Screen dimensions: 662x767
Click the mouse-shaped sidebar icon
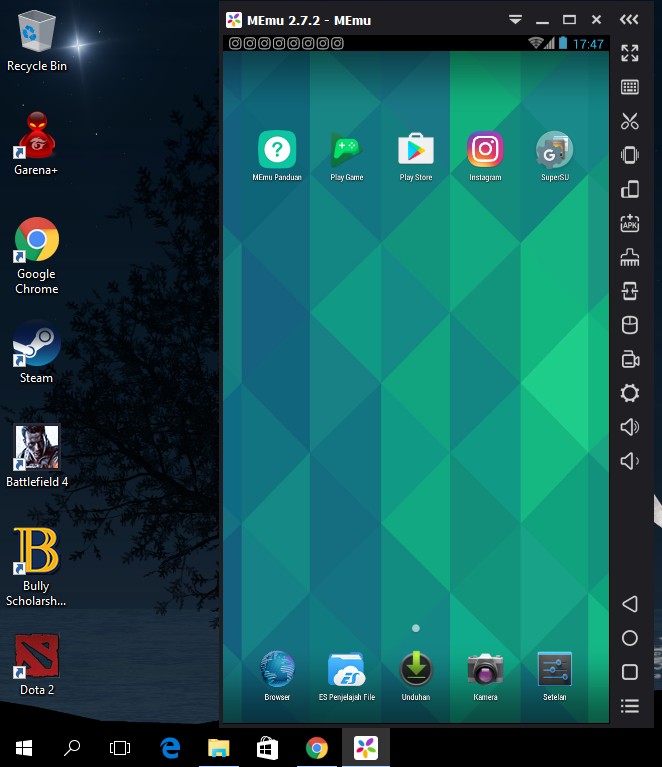click(630, 325)
